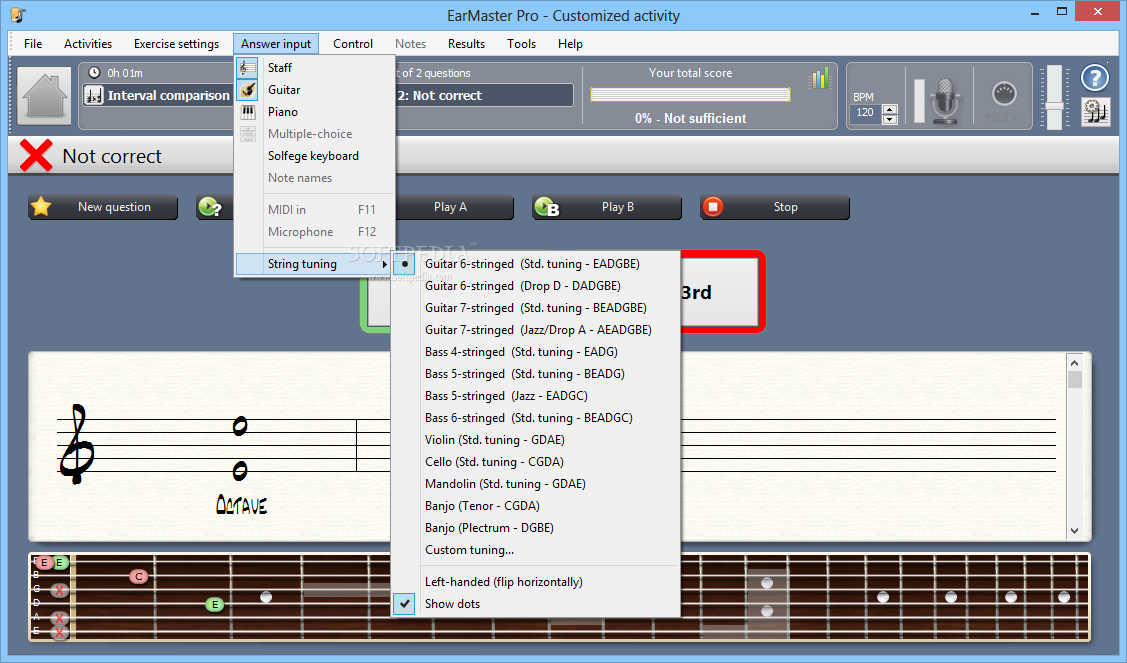Click the Interval comparison activity label
1127x663 pixels.
pyautogui.click(x=168, y=96)
